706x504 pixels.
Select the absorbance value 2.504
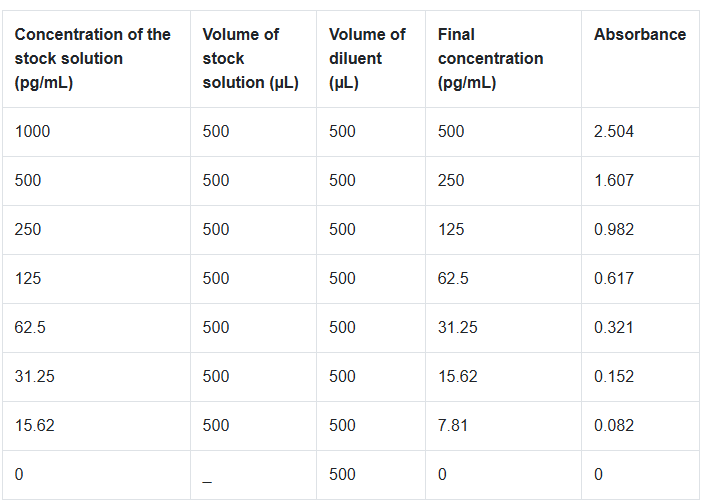tap(614, 132)
